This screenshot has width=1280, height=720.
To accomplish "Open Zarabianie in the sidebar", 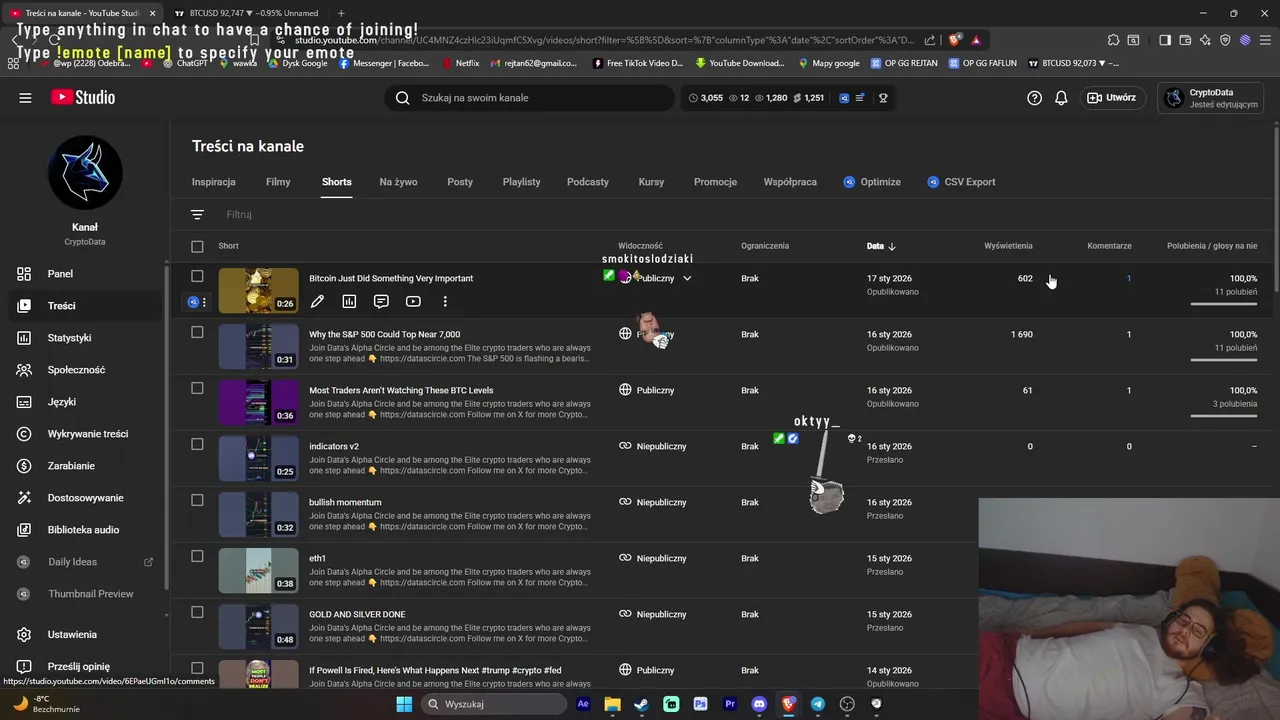I will [x=84, y=466].
